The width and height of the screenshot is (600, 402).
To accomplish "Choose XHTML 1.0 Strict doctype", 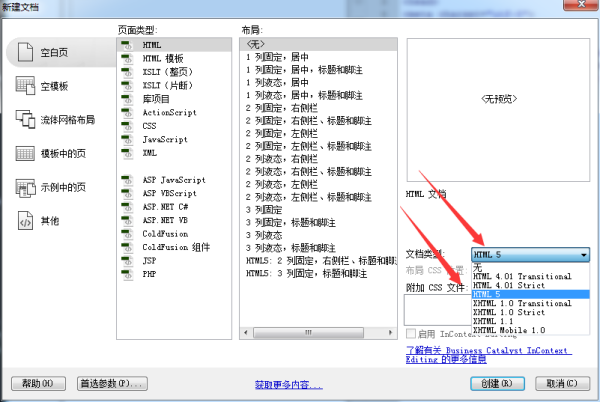I will tap(530, 312).
